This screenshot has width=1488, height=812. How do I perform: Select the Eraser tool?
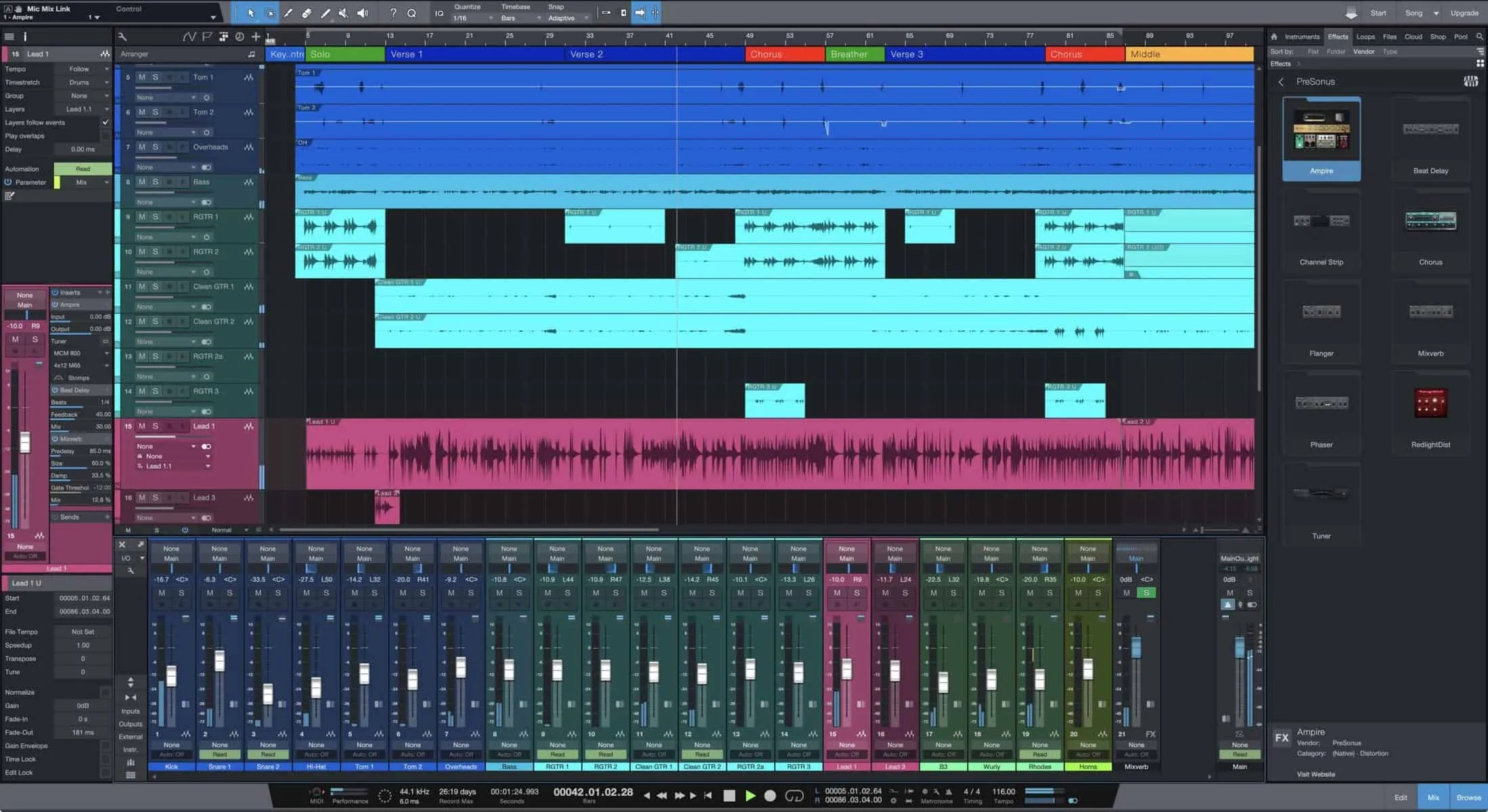[x=306, y=12]
